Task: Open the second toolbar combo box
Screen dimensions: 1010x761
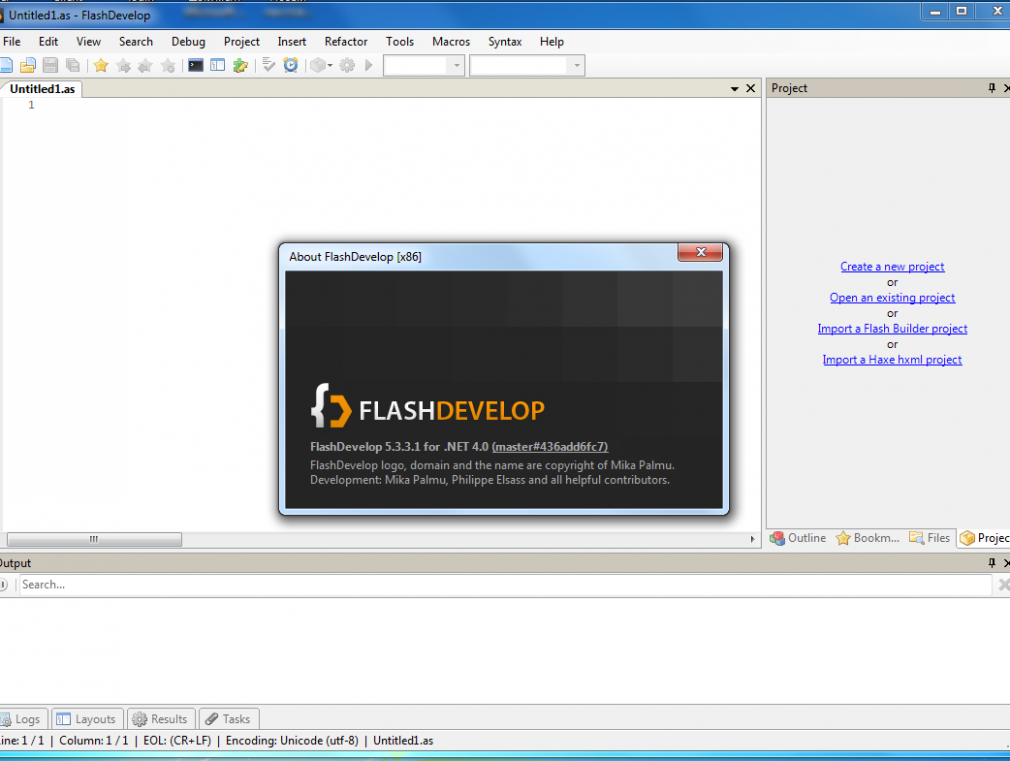Action: 527,65
